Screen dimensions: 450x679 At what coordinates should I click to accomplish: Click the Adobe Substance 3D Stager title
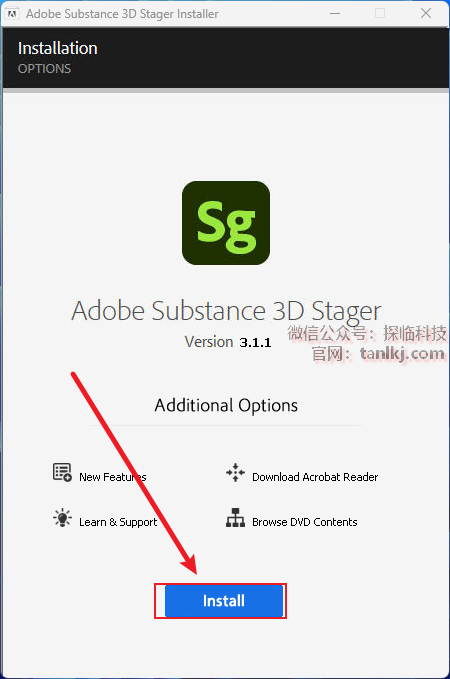point(226,312)
